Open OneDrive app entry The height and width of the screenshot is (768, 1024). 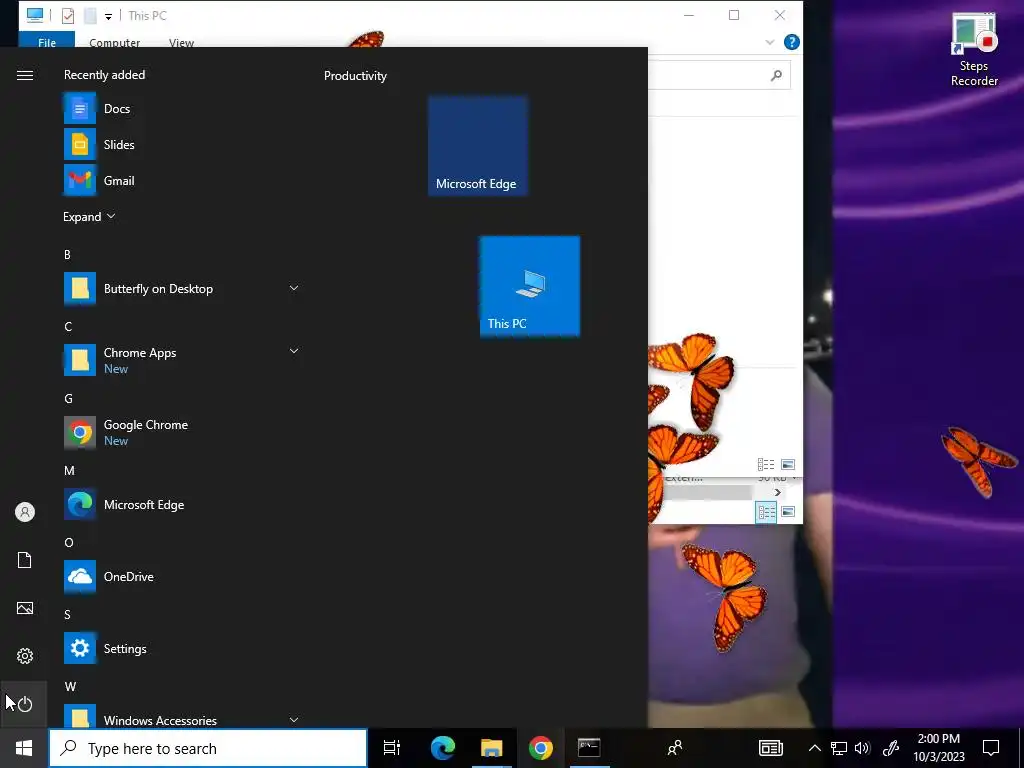click(182, 577)
